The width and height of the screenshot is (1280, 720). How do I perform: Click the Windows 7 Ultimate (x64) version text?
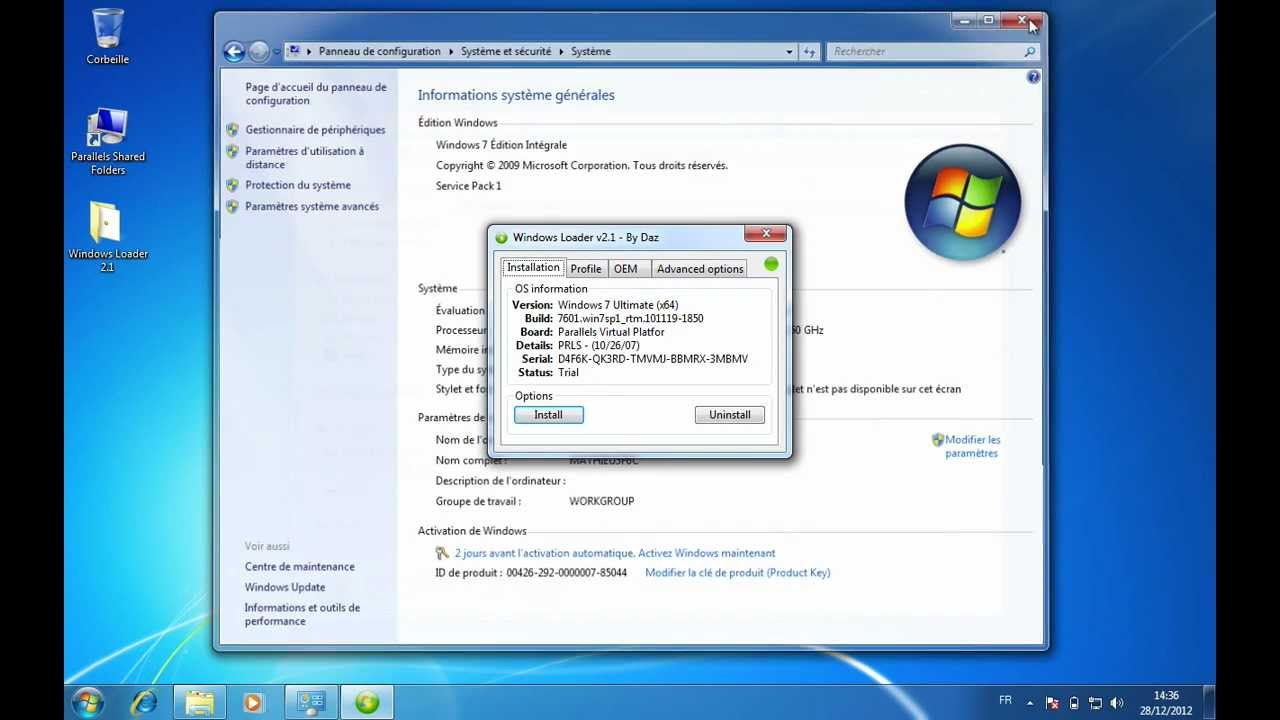coord(618,305)
